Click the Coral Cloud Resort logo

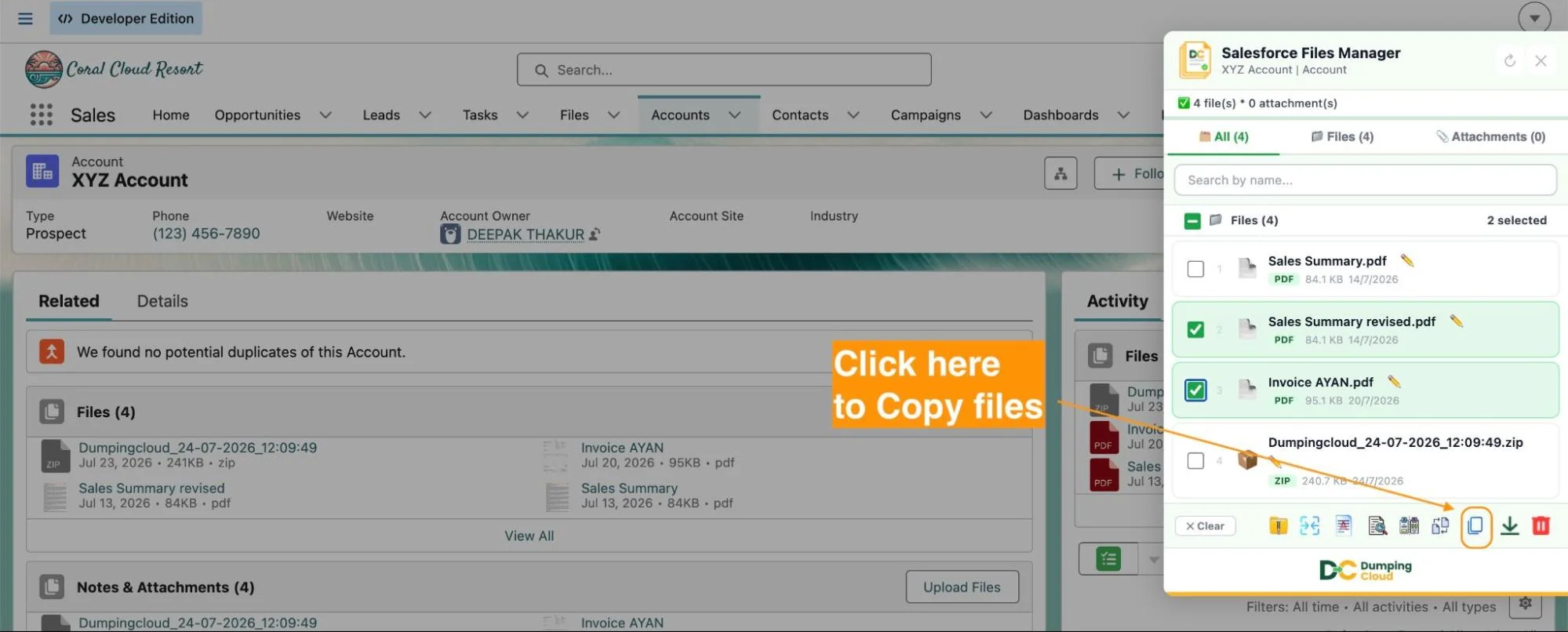click(114, 70)
